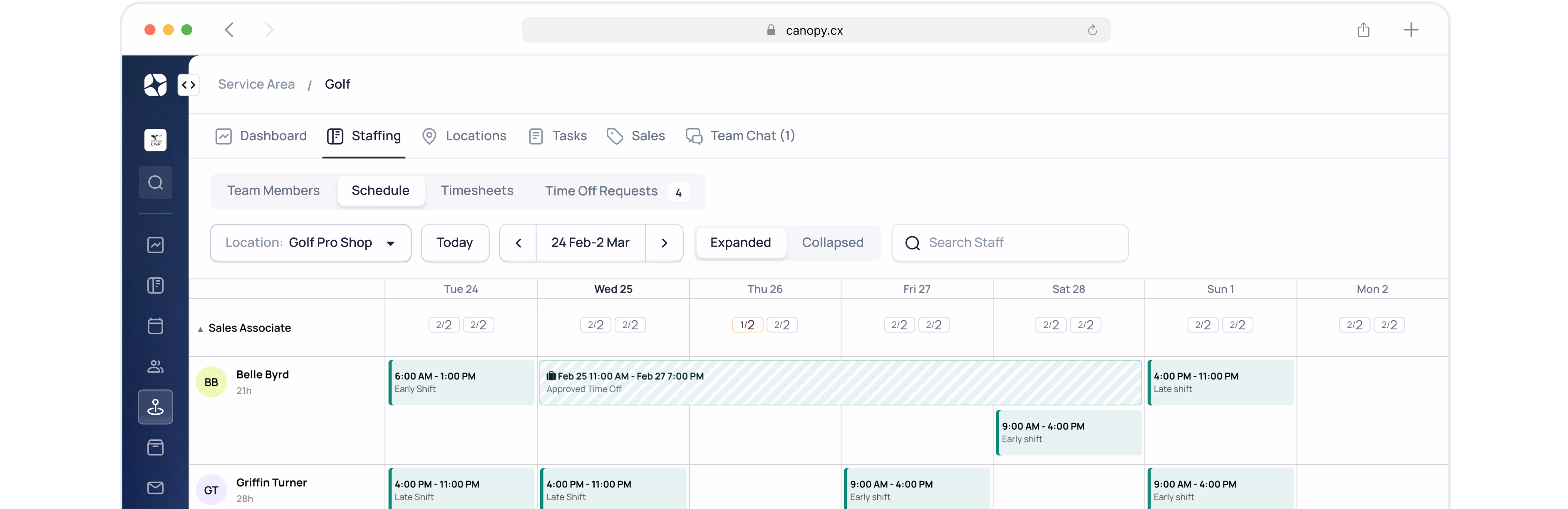Open the people sidebar icon
This screenshot has height=509, width=1568.
[155, 366]
